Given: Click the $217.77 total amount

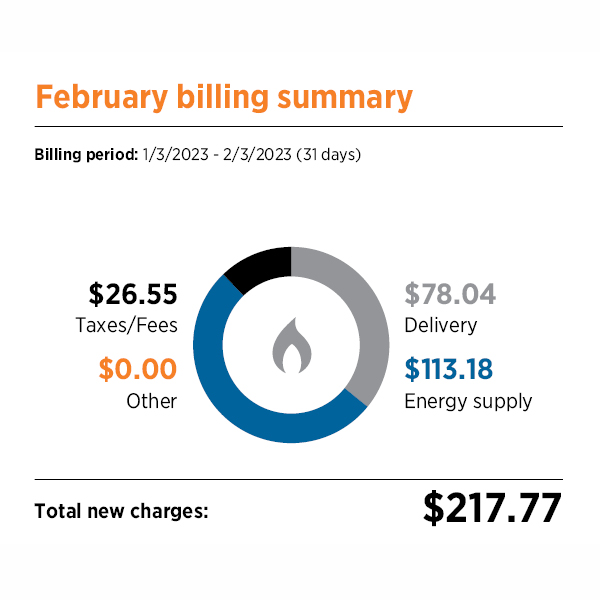Looking at the screenshot, I should pos(492,508).
